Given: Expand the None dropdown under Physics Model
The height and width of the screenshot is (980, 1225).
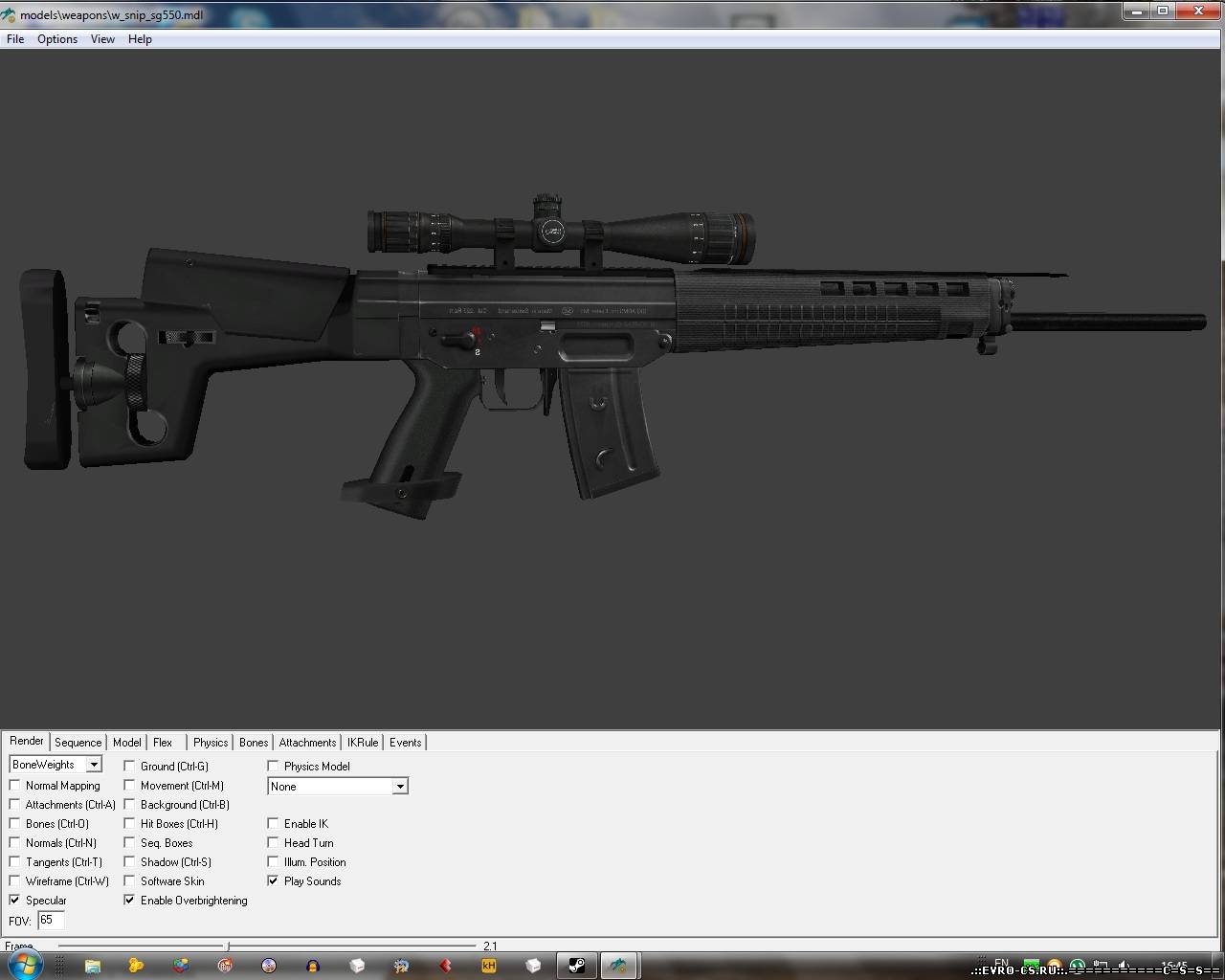Looking at the screenshot, I should coord(338,787).
